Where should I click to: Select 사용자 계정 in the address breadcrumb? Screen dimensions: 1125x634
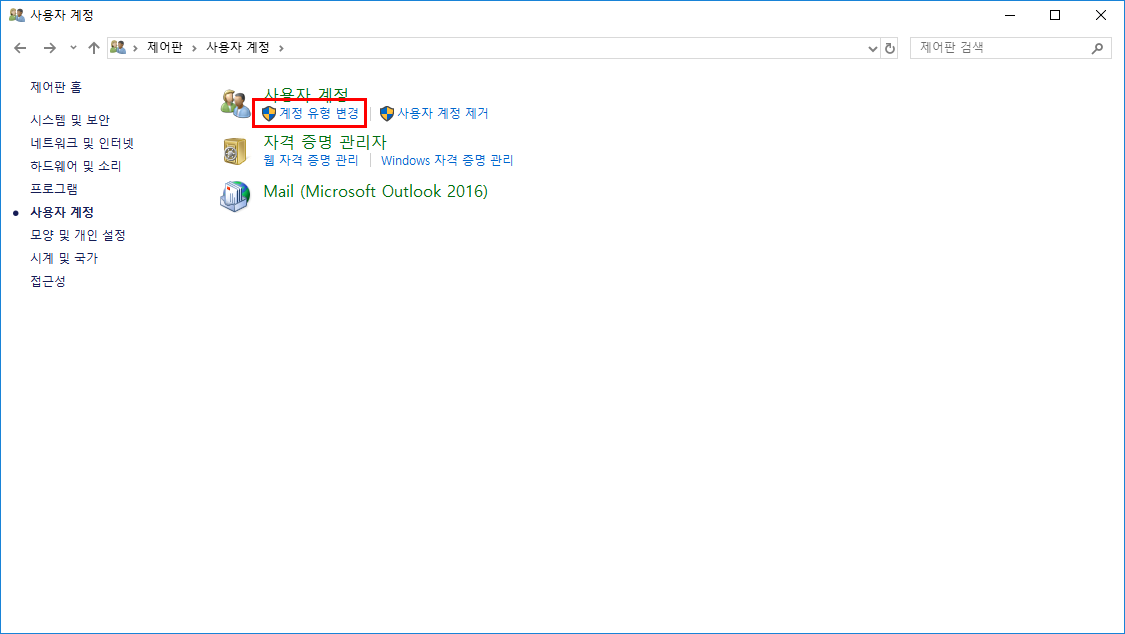pyautogui.click(x=237, y=47)
